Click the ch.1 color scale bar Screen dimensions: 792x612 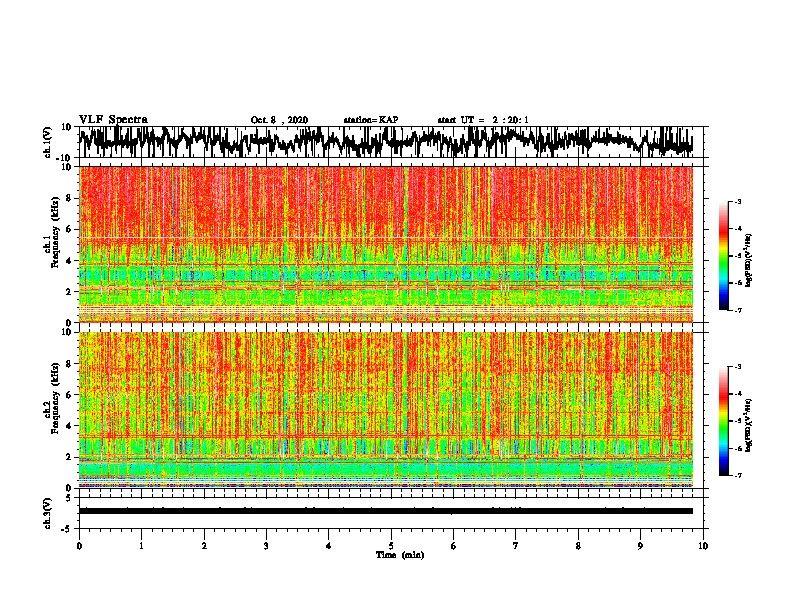coord(724,256)
